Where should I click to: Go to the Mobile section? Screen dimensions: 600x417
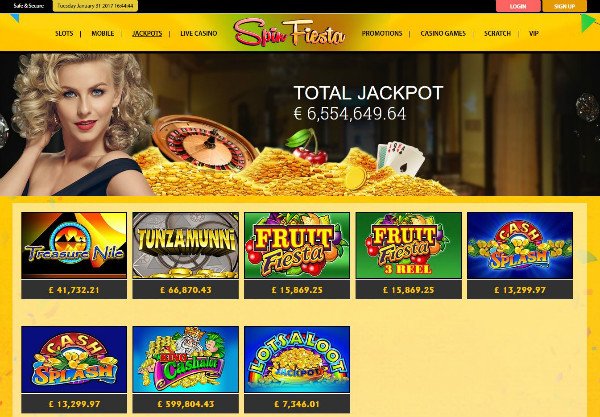[103, 34]
